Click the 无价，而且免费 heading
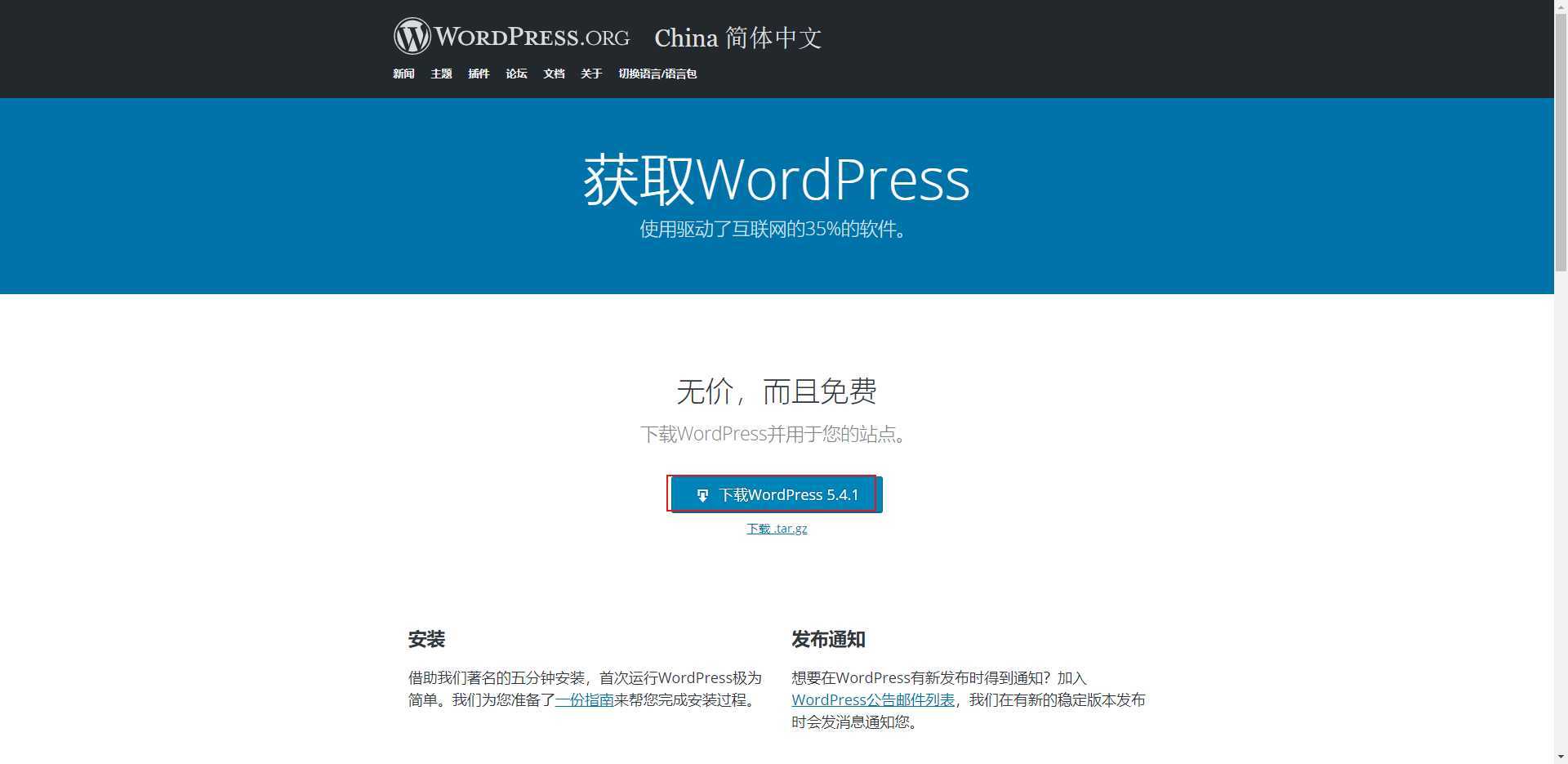Image resolution: width=1568 pixels, height=764 pixels. pos(777,391)
